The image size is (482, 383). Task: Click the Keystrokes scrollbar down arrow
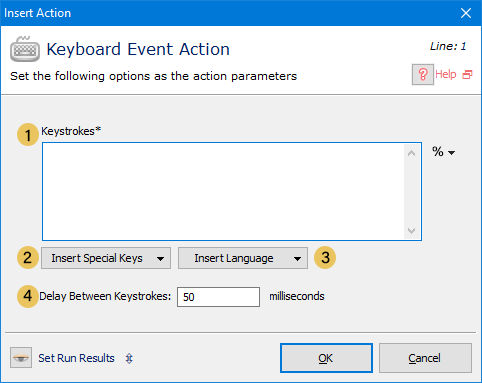click(411, 231)
